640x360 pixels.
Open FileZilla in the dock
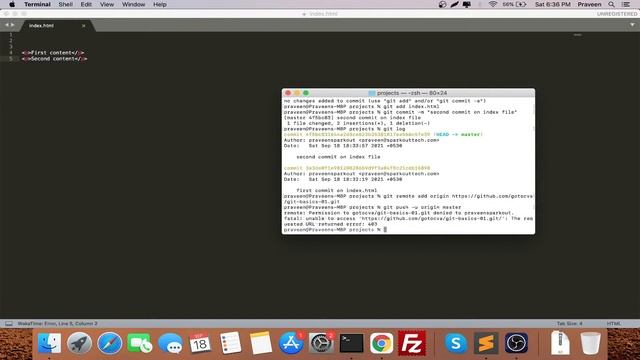tap(412, 343)
